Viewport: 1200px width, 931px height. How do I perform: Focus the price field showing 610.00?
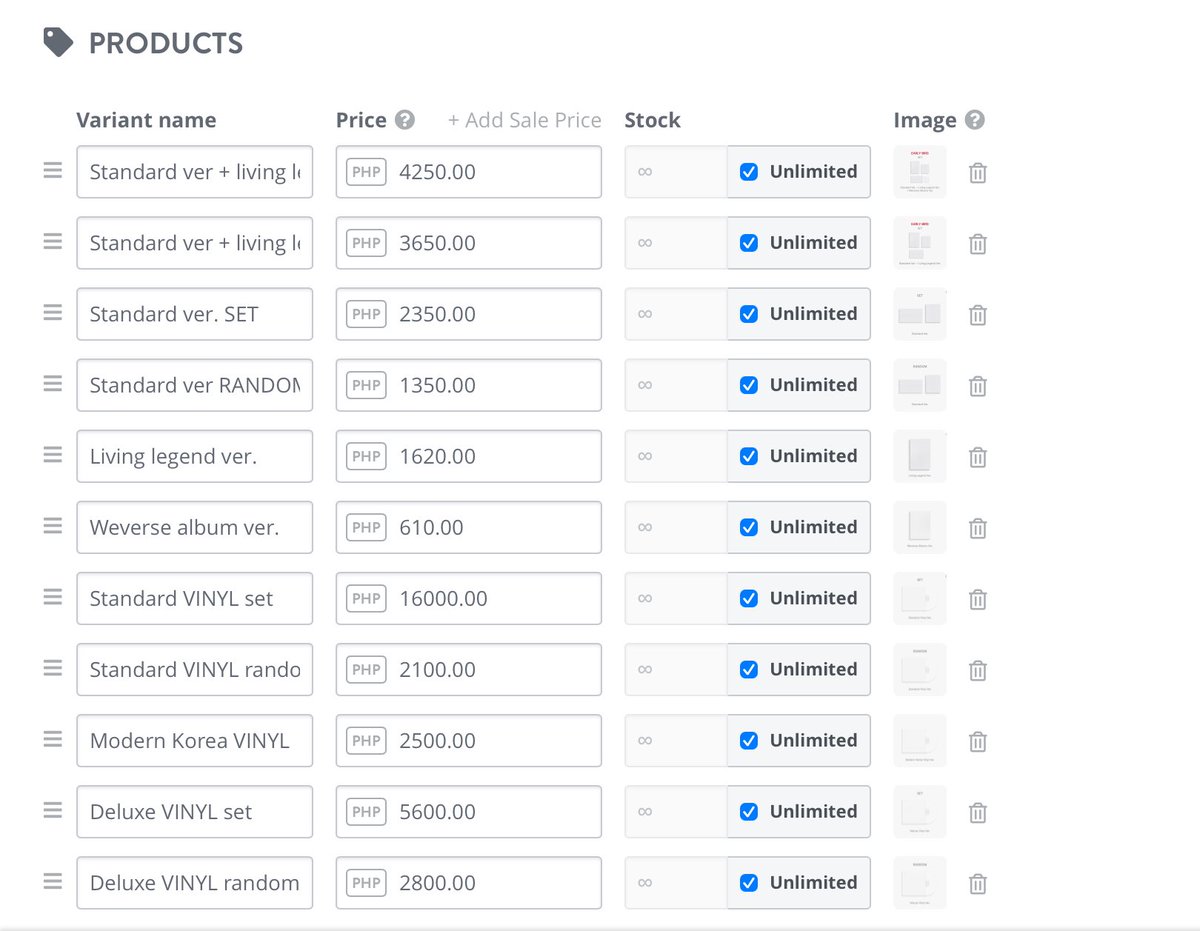pos(469,527)
